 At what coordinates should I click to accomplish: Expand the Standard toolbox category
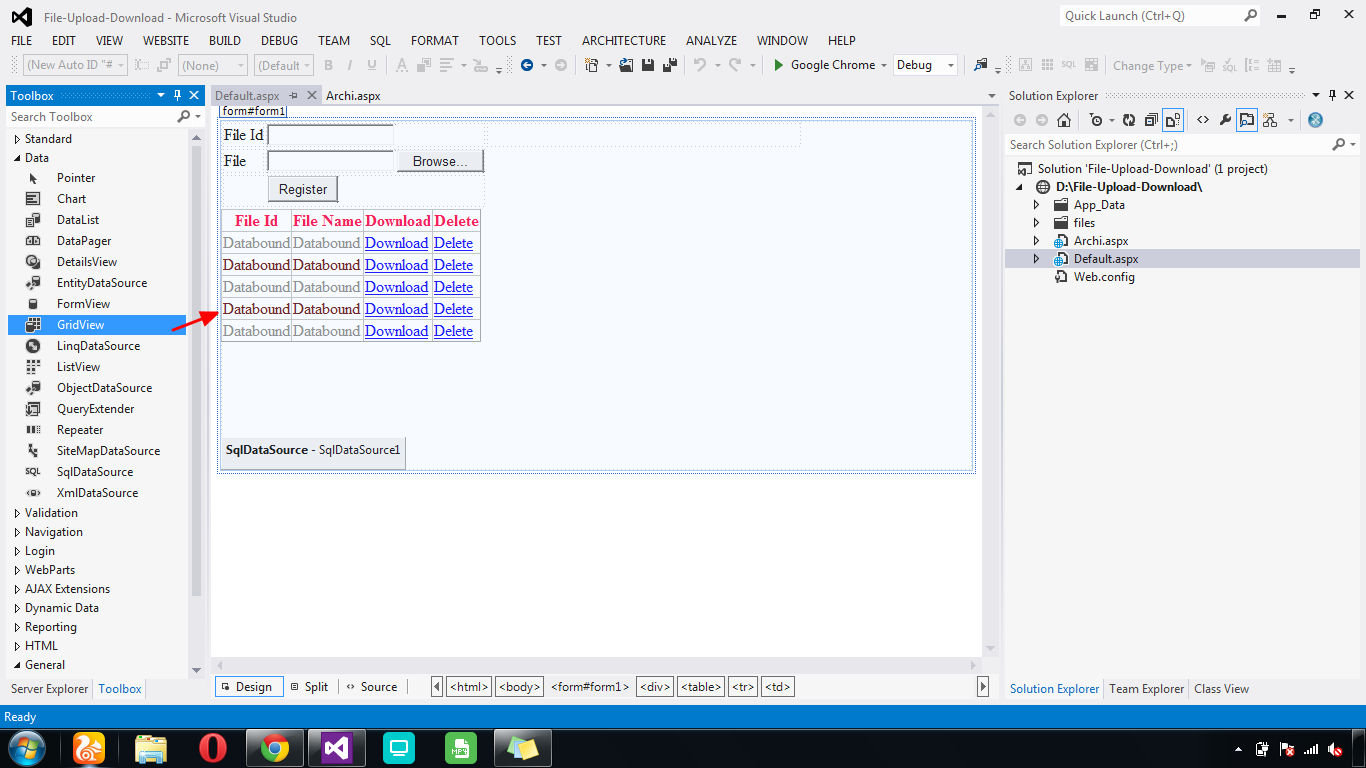(17, 139)
